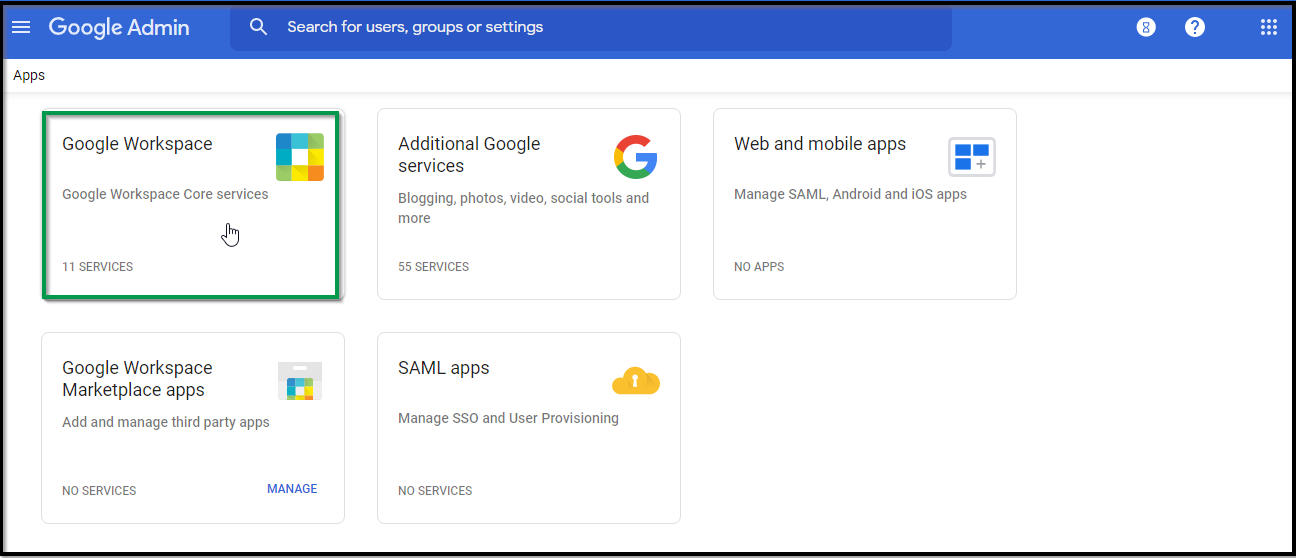Screen dimensions: 1296x558
Task: Click the Google Workspace colorful icon
Action: 300,157
